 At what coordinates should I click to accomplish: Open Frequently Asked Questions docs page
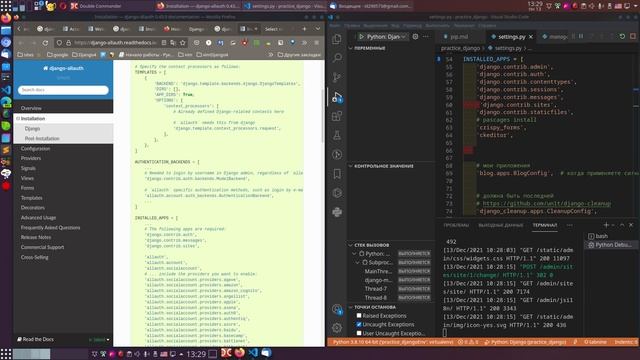(51, 228)
